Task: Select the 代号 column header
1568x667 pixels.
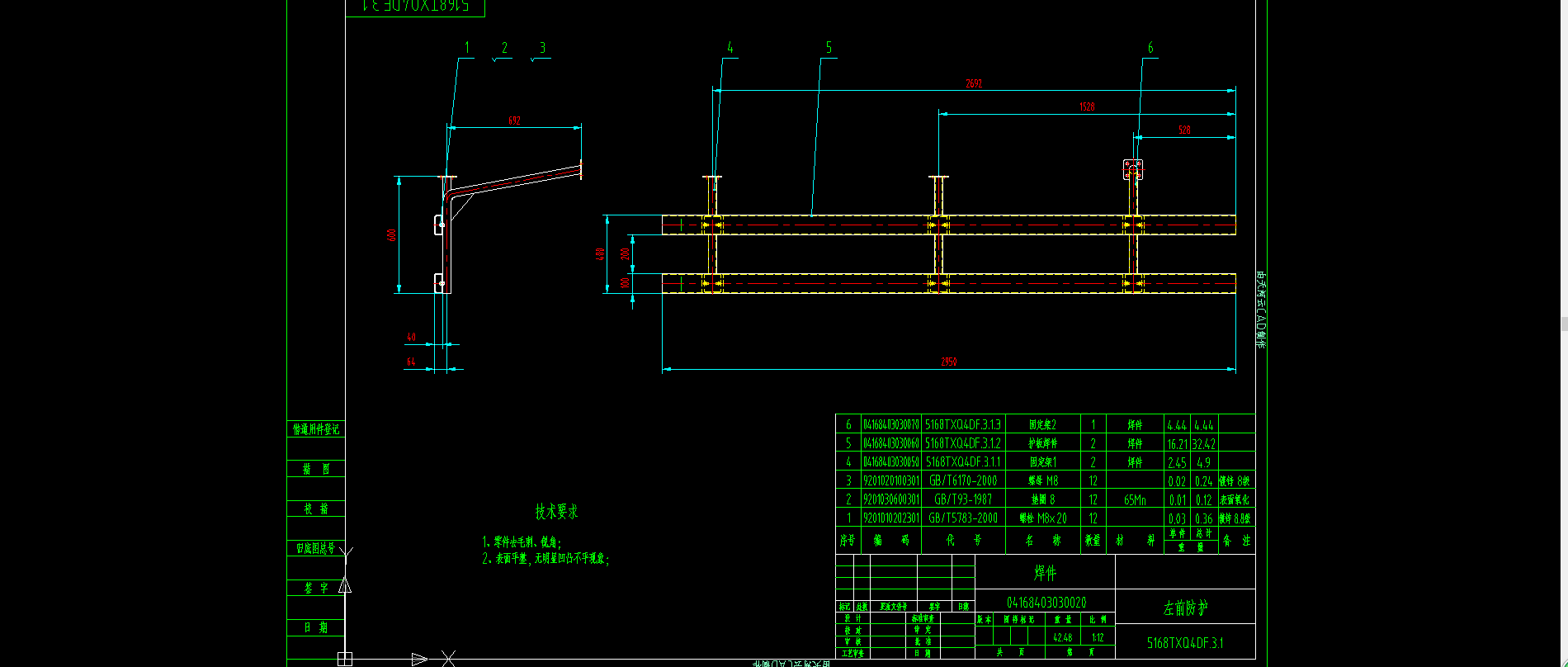Action: pos(963,541)
